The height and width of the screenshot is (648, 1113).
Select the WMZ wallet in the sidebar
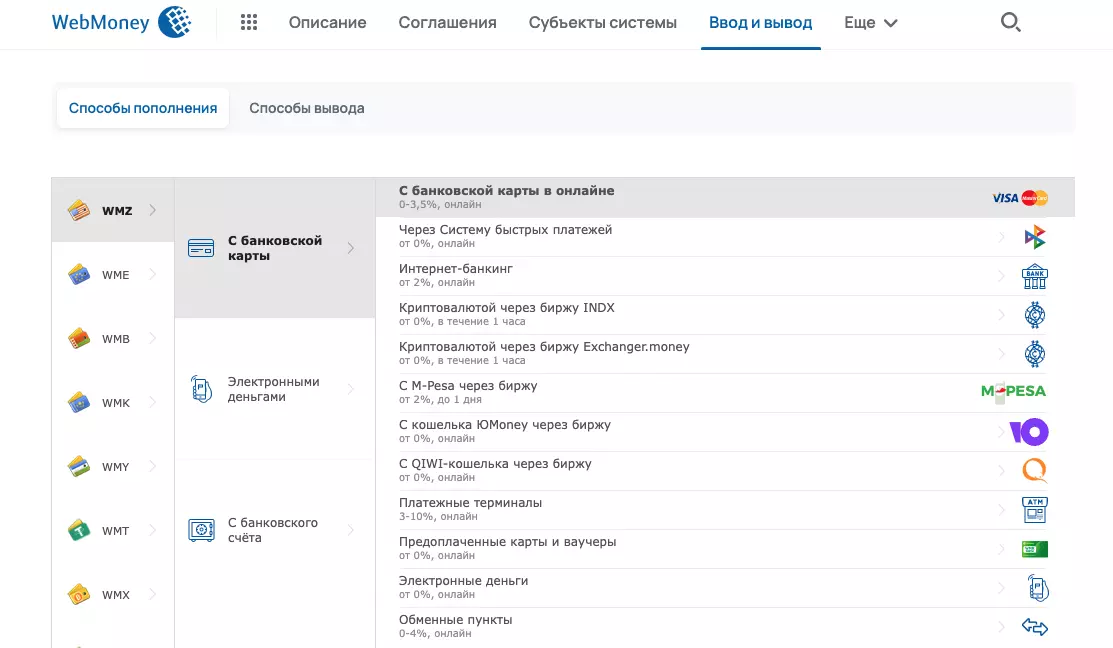(108, 210)
